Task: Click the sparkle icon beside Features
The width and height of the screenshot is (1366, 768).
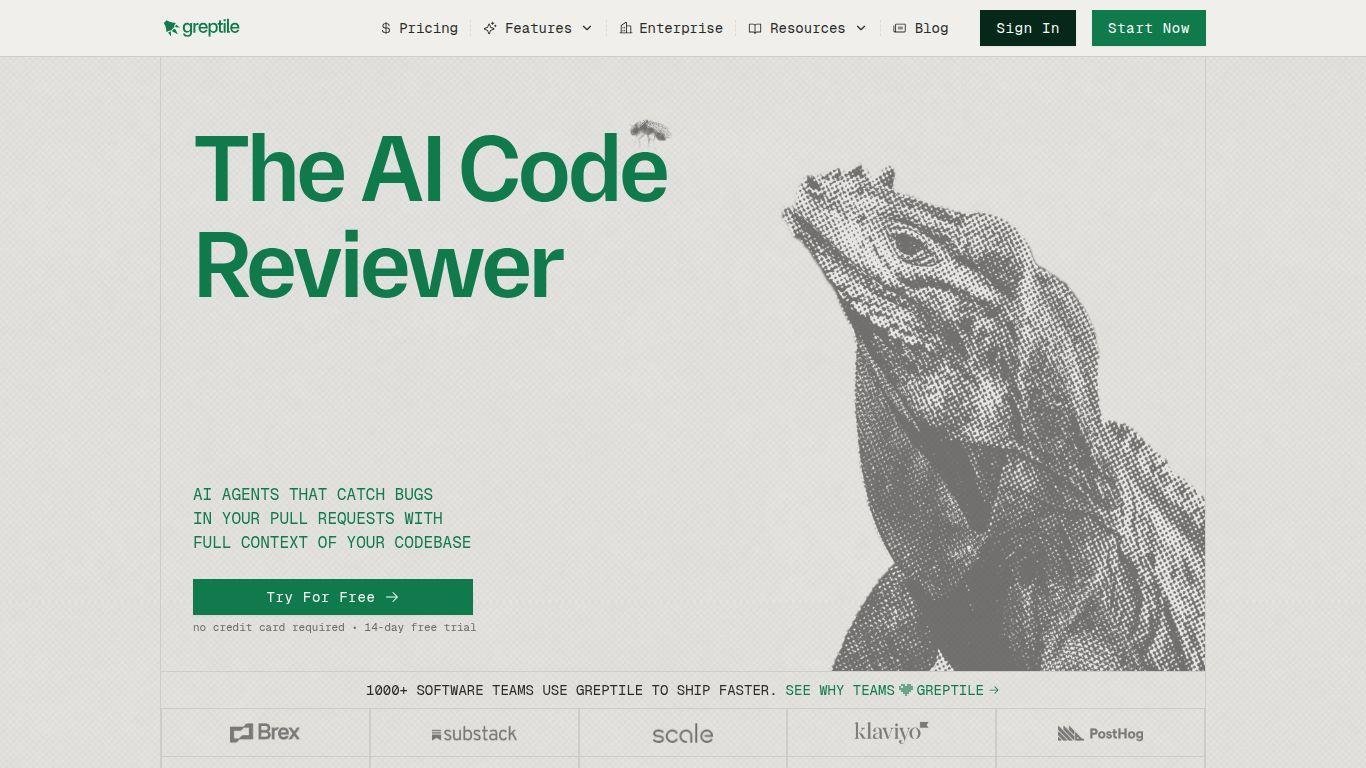Action: pos(490,28)
